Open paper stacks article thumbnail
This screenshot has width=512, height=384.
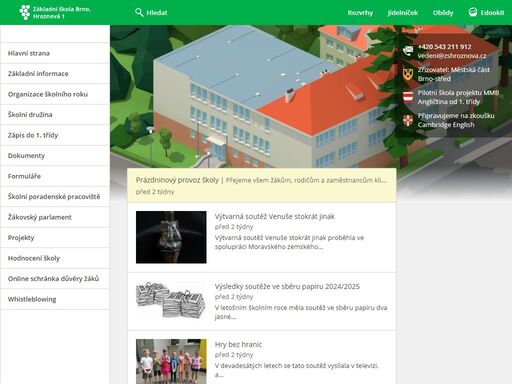(x=171, y=300)
